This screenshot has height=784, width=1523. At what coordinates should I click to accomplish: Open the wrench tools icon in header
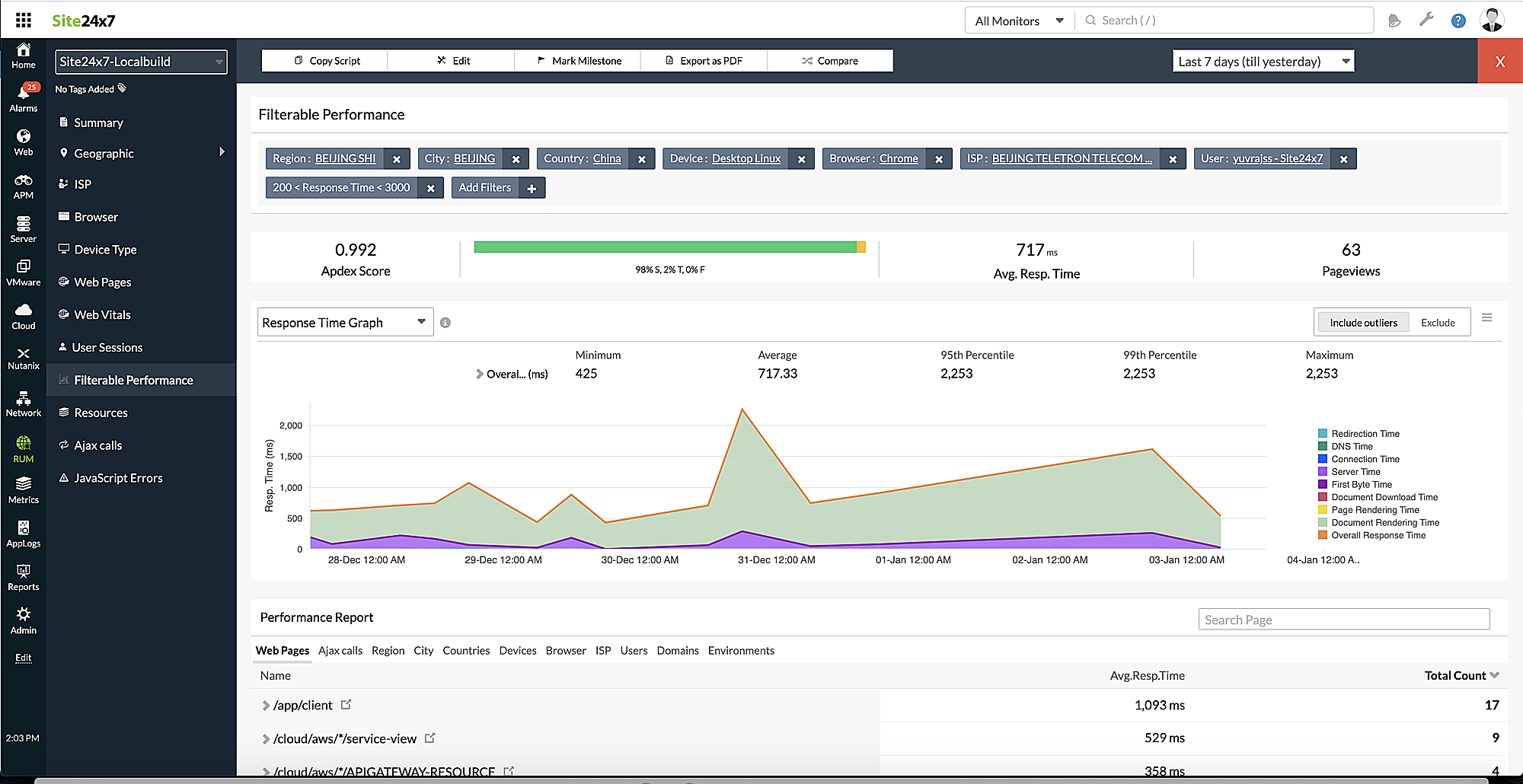(x=1426, y=21)
